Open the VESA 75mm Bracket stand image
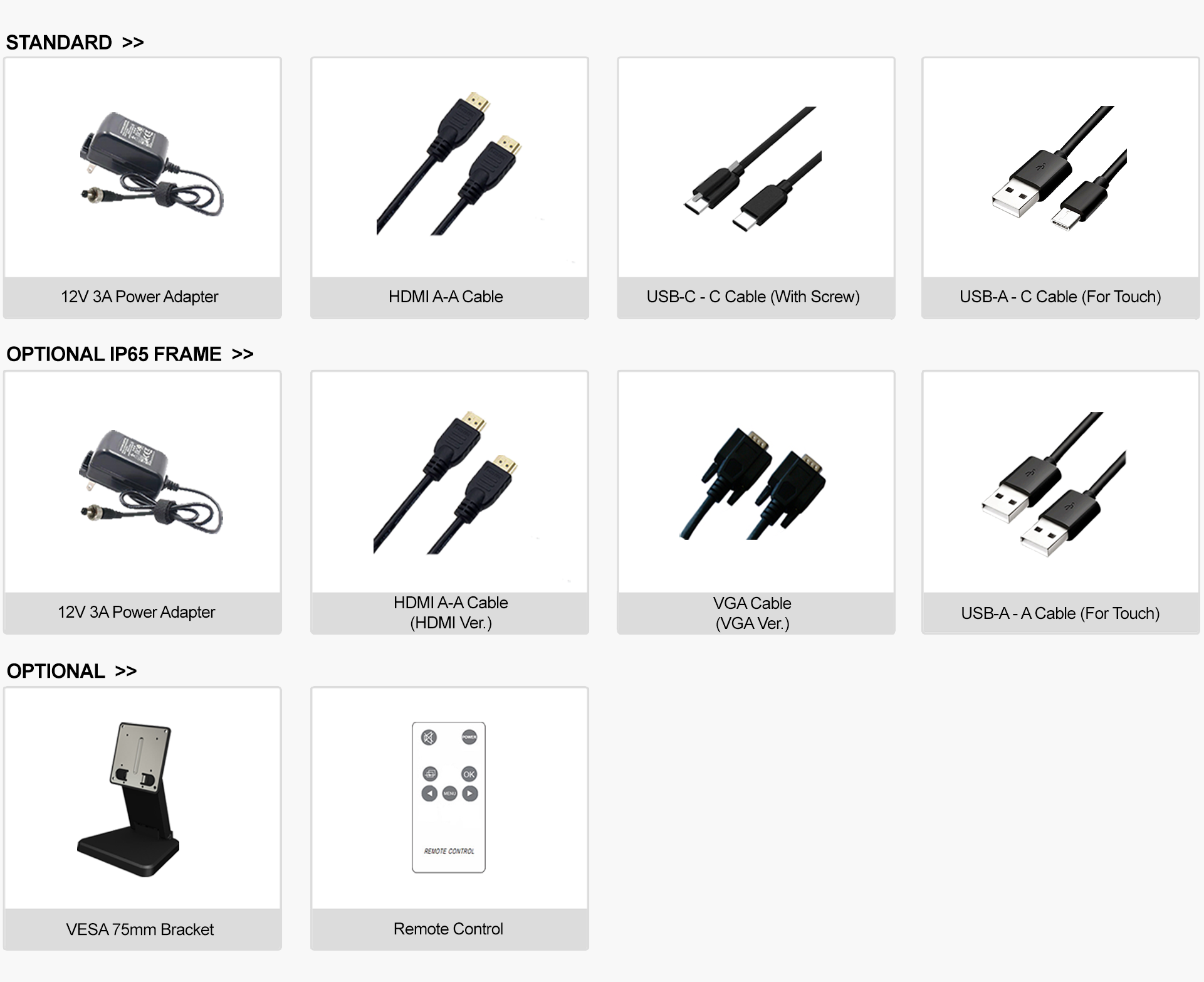The width and height of the screenshot is (1204, 982). (x=128, y=800)
